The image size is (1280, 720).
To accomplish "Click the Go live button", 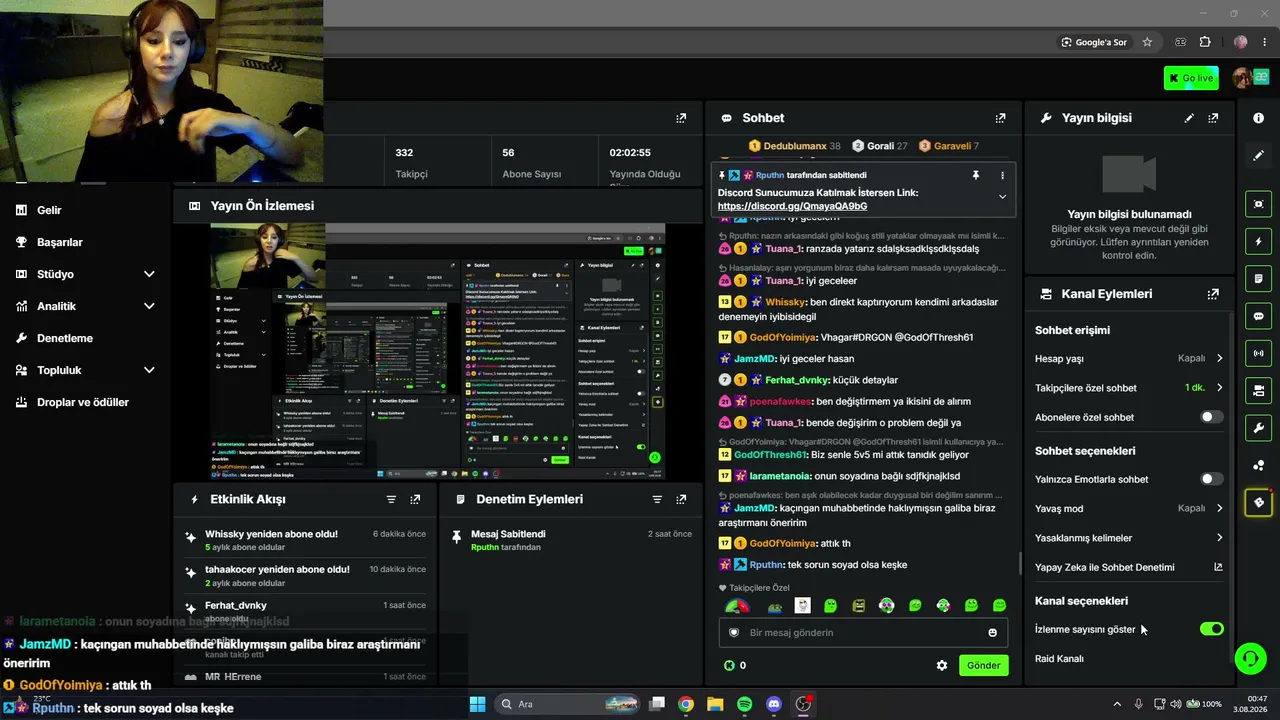I will point(1191,78).
